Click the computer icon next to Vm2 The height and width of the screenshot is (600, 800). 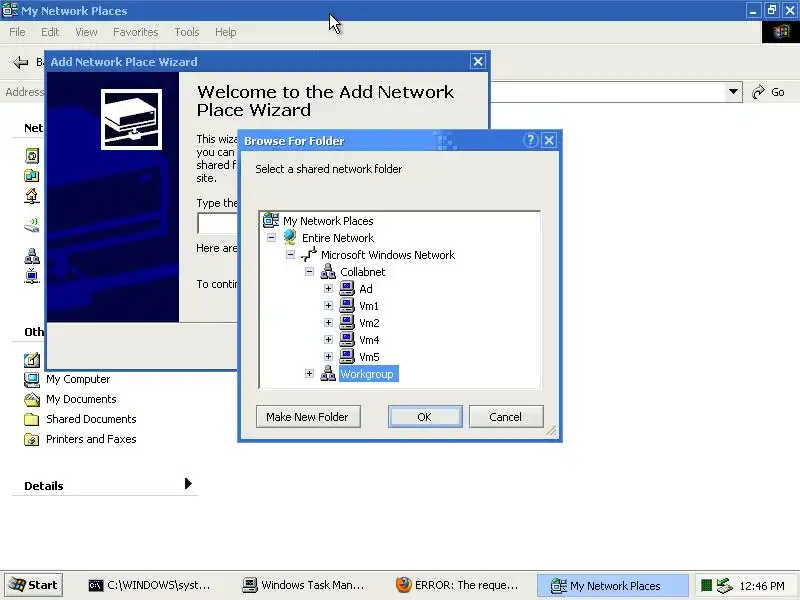[347, 322]
